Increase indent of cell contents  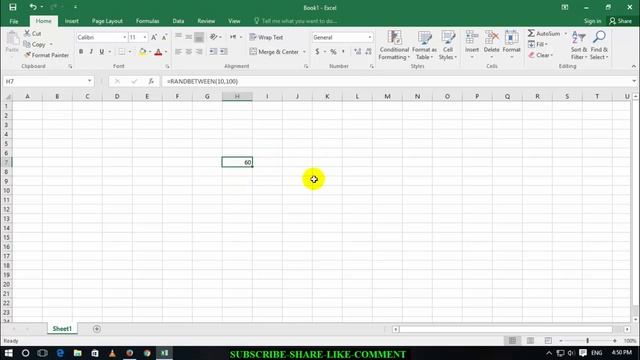click(x=224, y=51)
